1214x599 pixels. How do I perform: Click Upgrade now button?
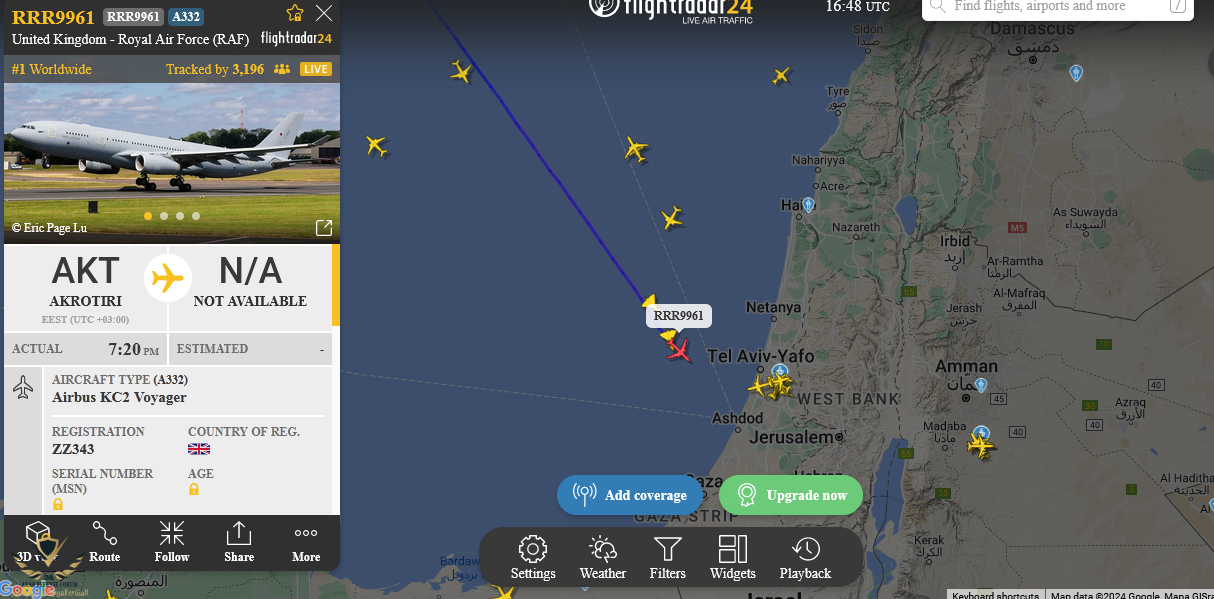click(791, 495)
